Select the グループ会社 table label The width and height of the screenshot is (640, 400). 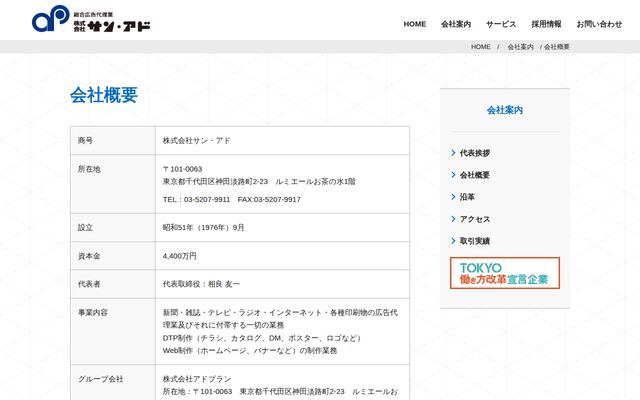point(100,379)
